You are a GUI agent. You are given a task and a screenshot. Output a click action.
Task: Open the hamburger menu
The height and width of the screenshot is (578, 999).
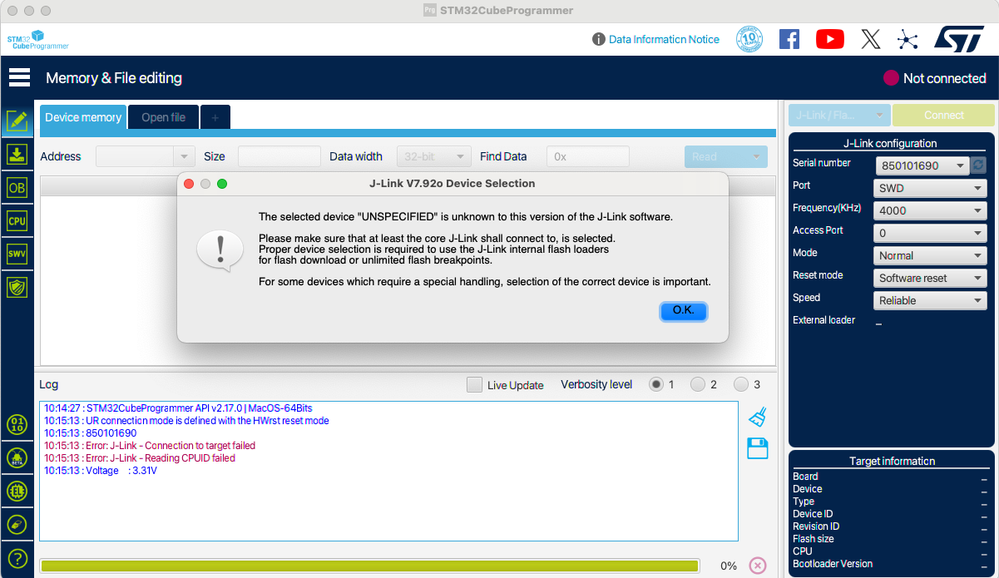(19, 77)
